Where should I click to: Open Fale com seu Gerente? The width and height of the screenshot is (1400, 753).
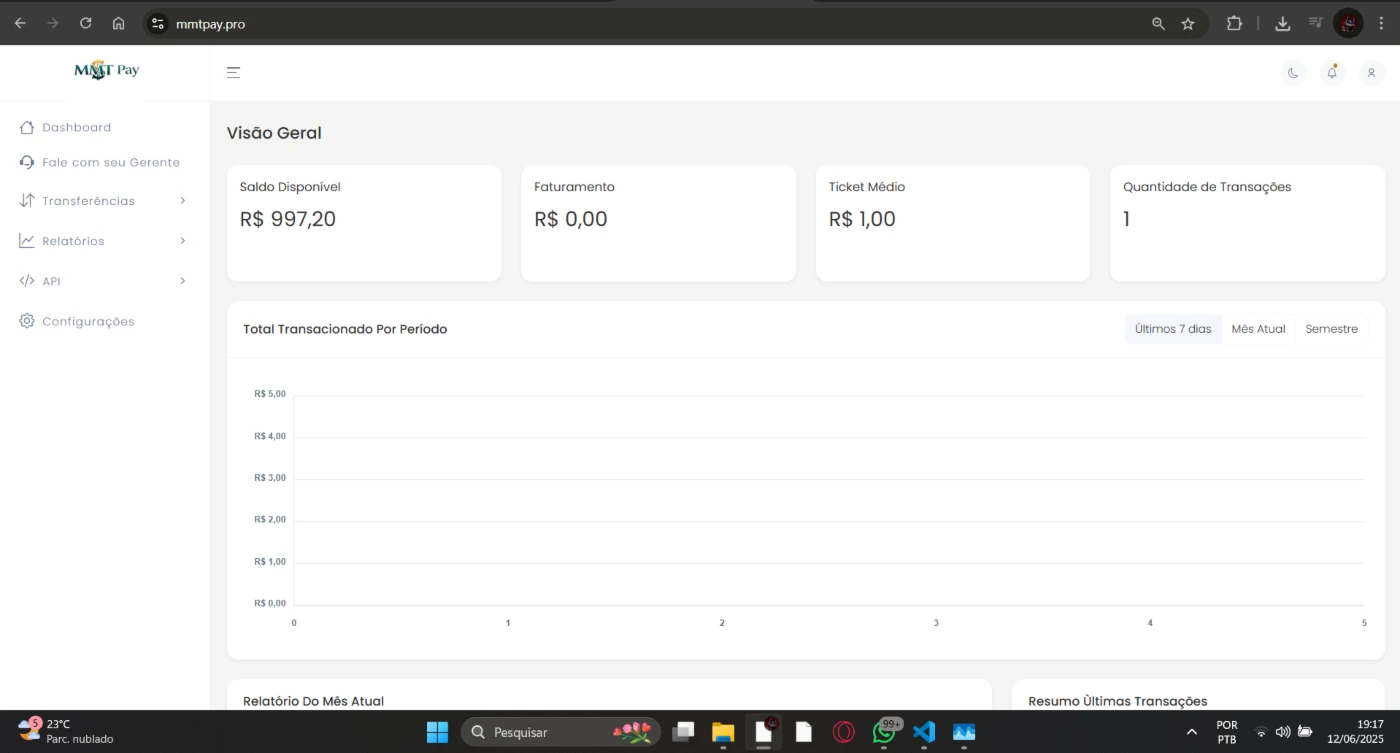(110, 162)
